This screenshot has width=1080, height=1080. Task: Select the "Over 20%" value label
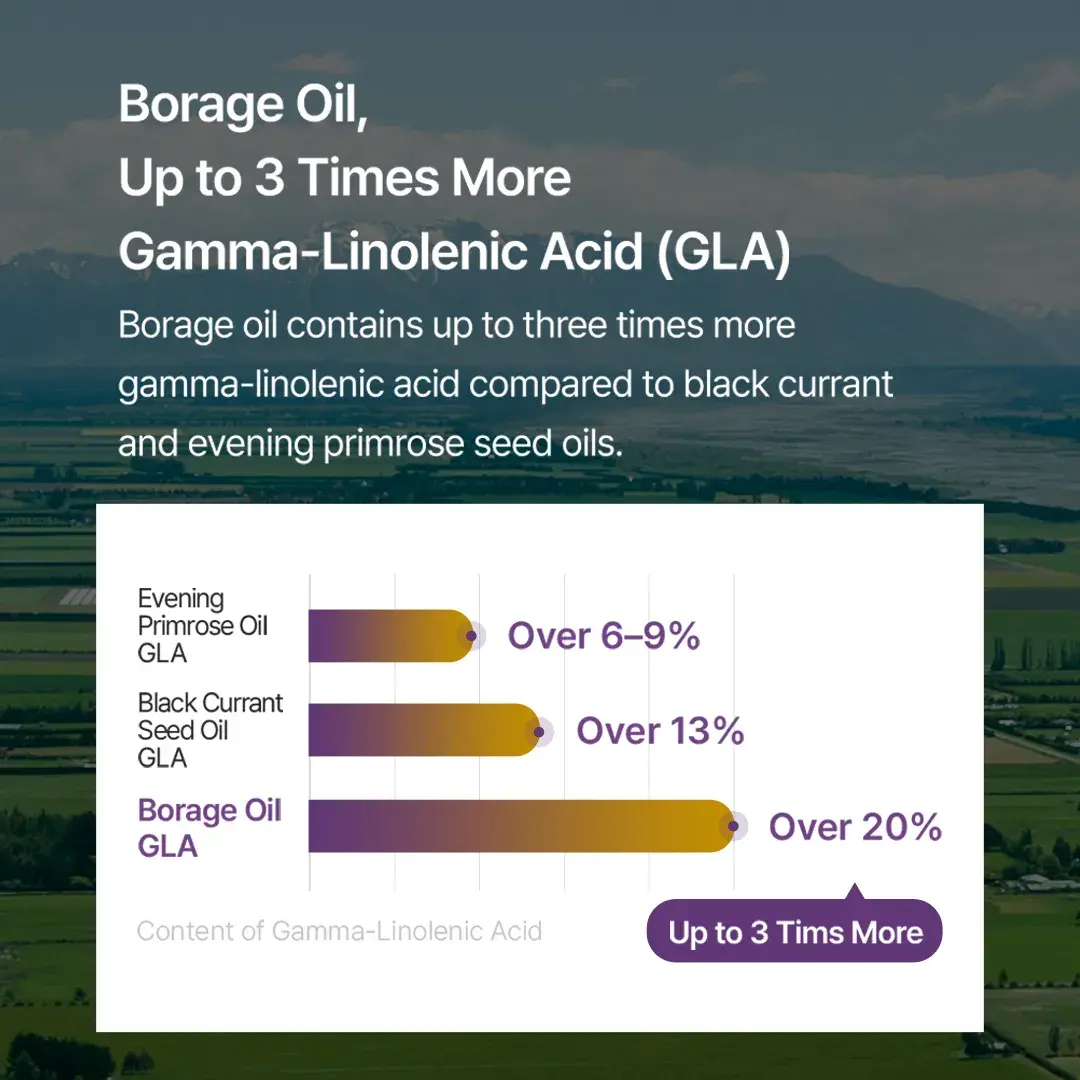855,827
